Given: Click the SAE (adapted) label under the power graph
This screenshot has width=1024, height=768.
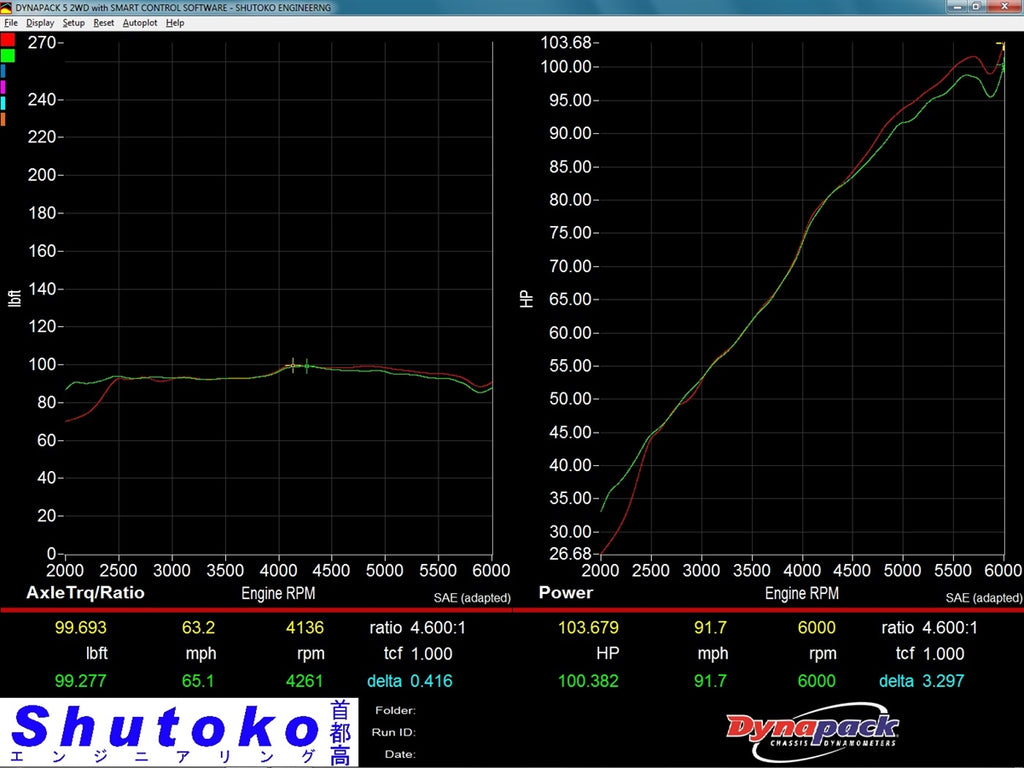Looking at the screenshot, I should 984,598.
